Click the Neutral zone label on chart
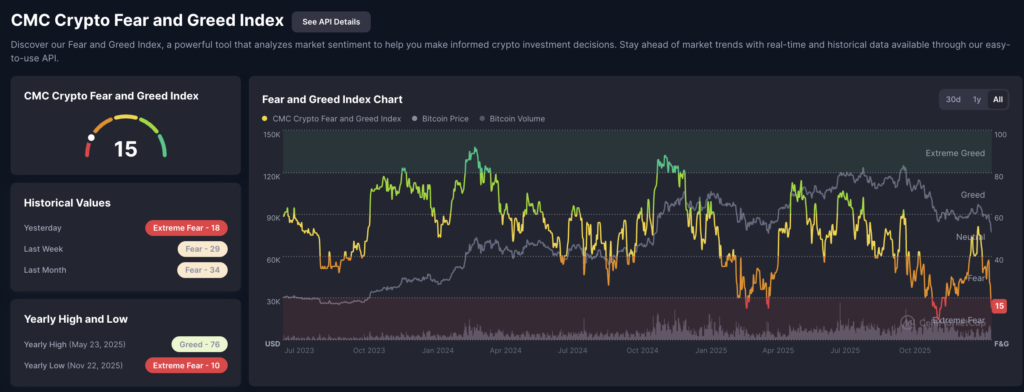Screen dimensions: 1024x392 [970, 237]
